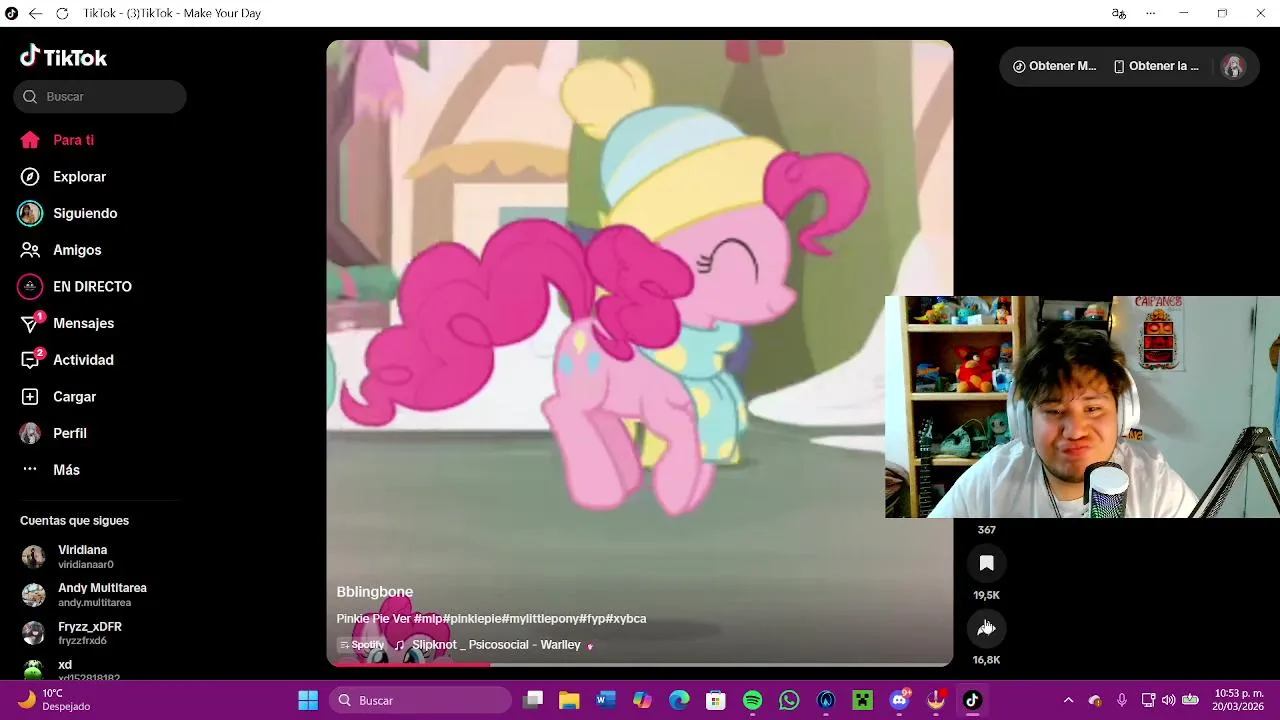Click Viridiana's avatar thumbnail
Viewport: 1280px width, 720px height.
pyautogui.click(x=33, y=557)
